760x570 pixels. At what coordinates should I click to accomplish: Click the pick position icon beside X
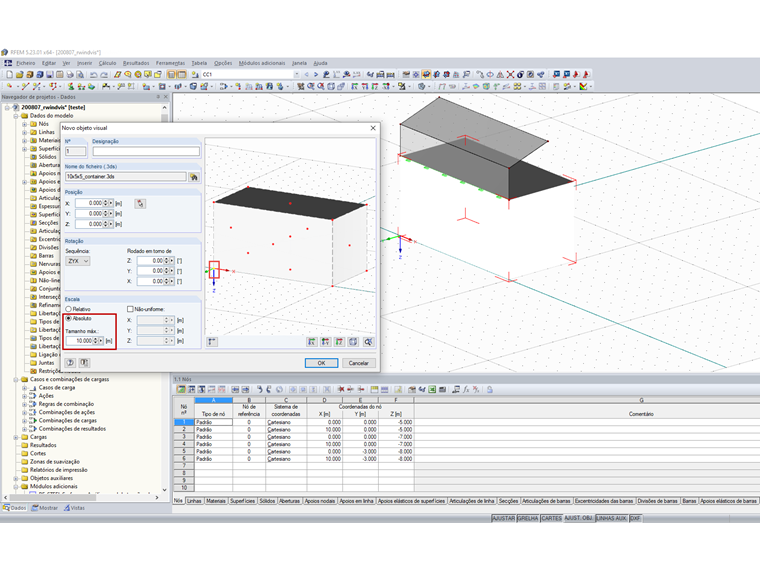(141, 203)
